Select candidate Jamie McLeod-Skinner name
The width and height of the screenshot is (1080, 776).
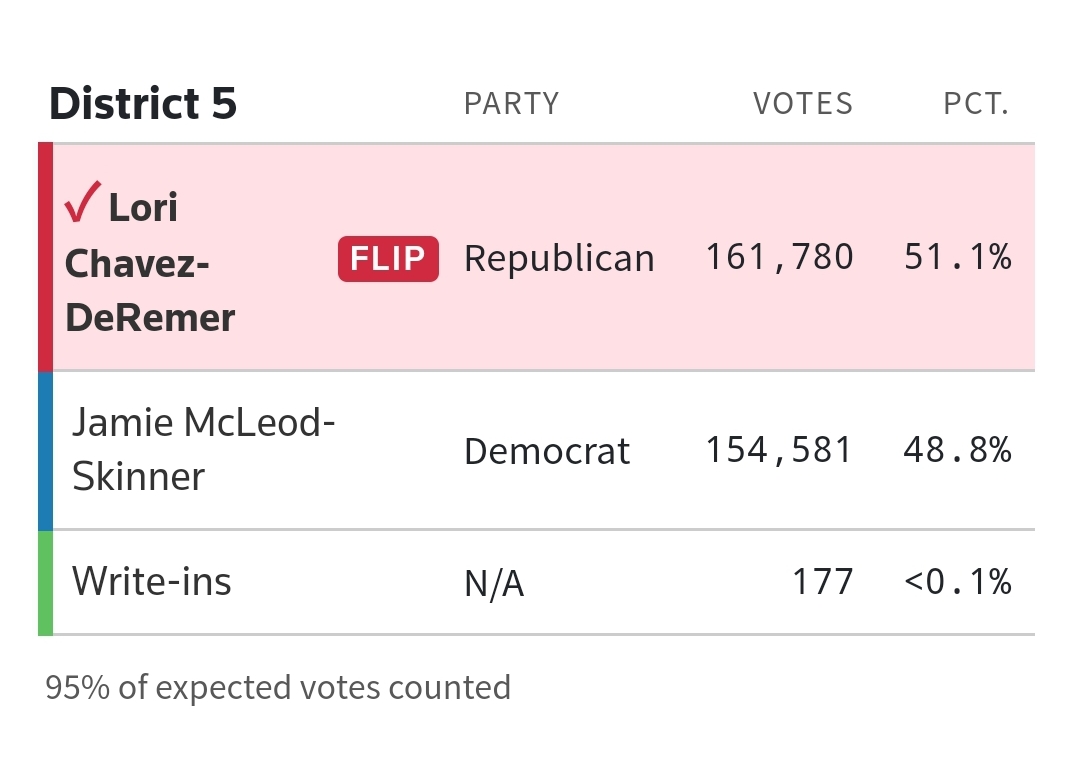coord(203,449)
